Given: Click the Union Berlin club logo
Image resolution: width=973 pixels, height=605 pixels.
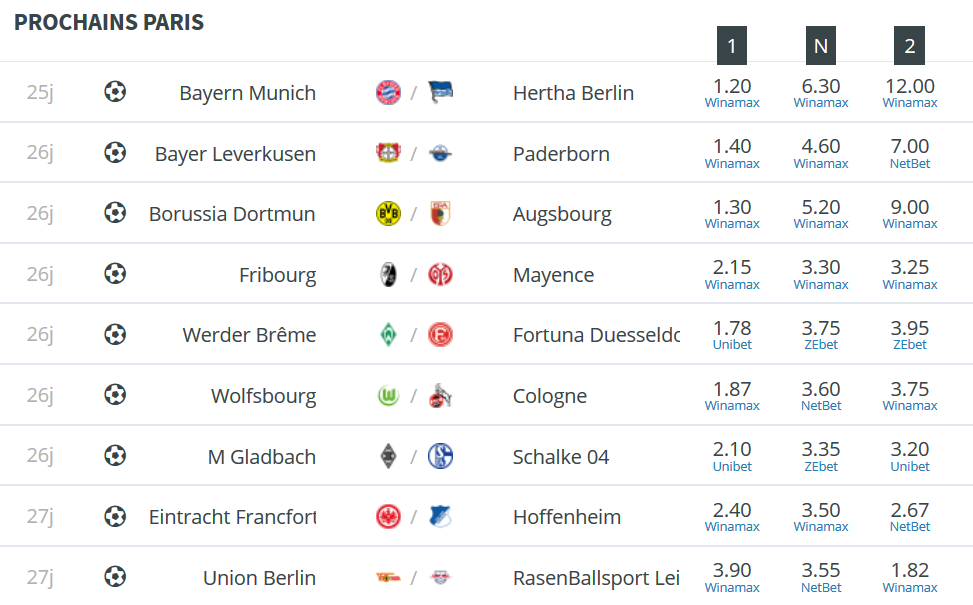Looking at the screenshot, I should [x=388, y=577].
